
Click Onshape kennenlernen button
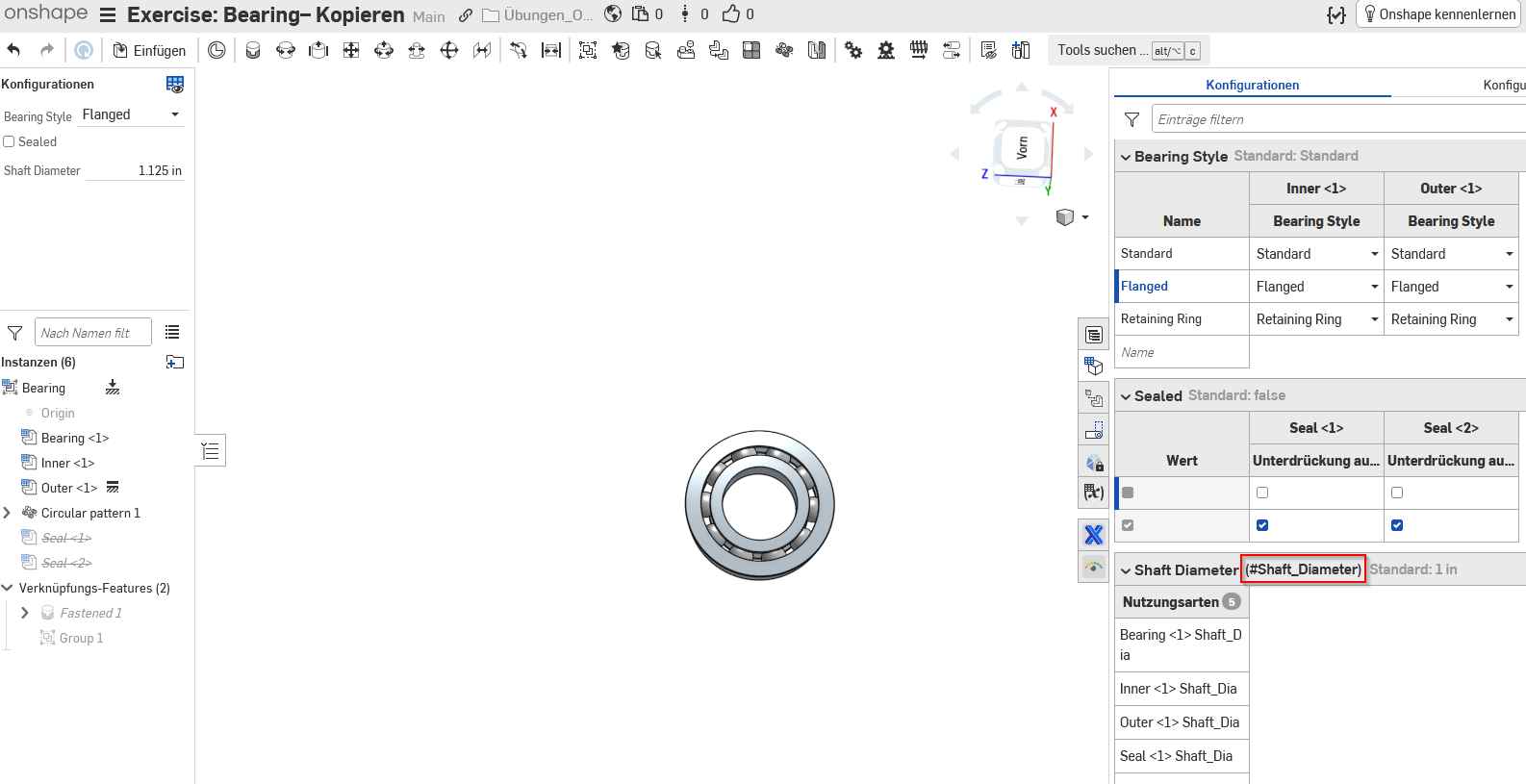[1438, 14]
